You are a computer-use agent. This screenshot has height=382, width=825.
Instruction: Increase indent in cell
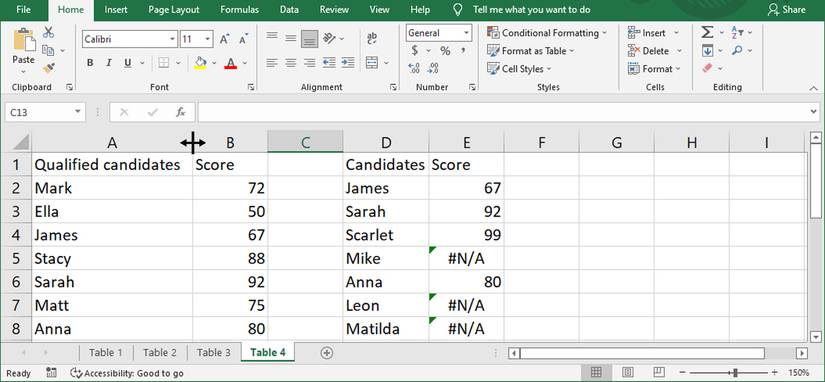(x=348, y=63)
